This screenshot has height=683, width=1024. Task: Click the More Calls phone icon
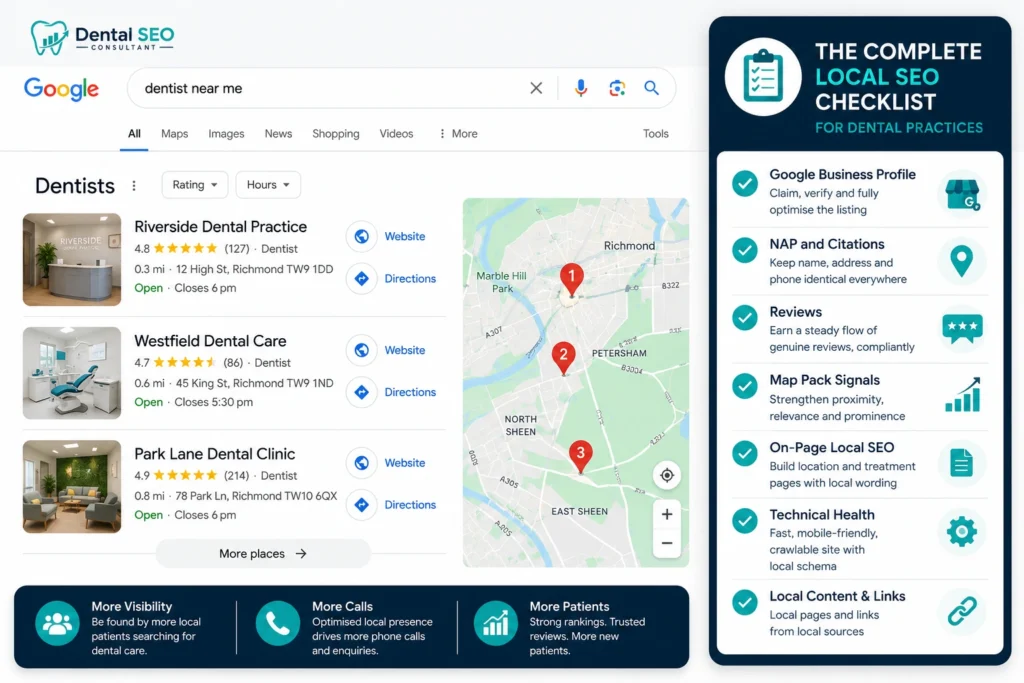pos(278,624)
